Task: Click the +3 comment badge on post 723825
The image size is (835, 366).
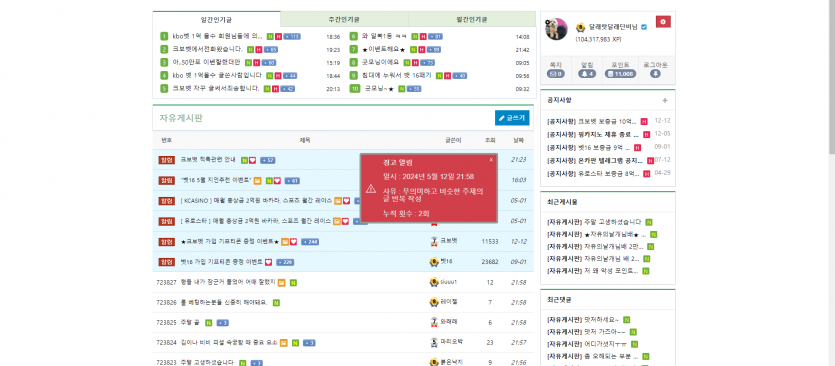Action: (x=223, y=323)
